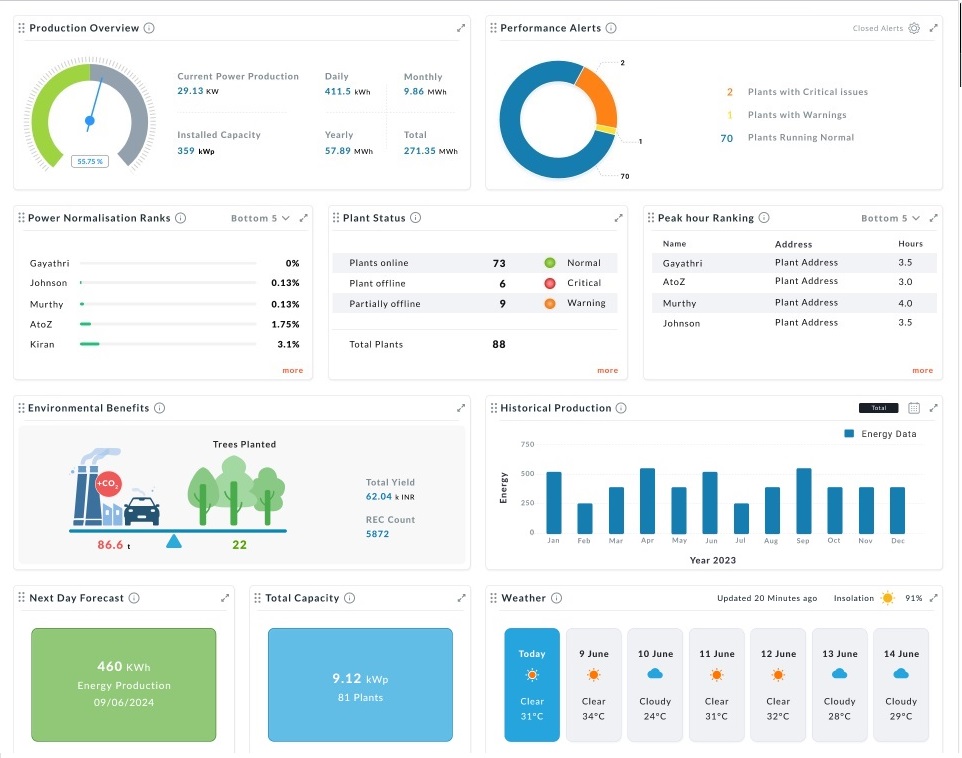Click more link in Peak hour Ranking
The width and height of the screenshot is (962, 758).
[x=922, y=370]
